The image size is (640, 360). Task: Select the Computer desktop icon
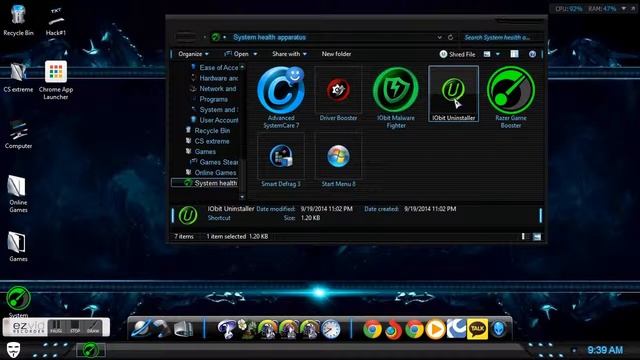[x=18, y=134]
